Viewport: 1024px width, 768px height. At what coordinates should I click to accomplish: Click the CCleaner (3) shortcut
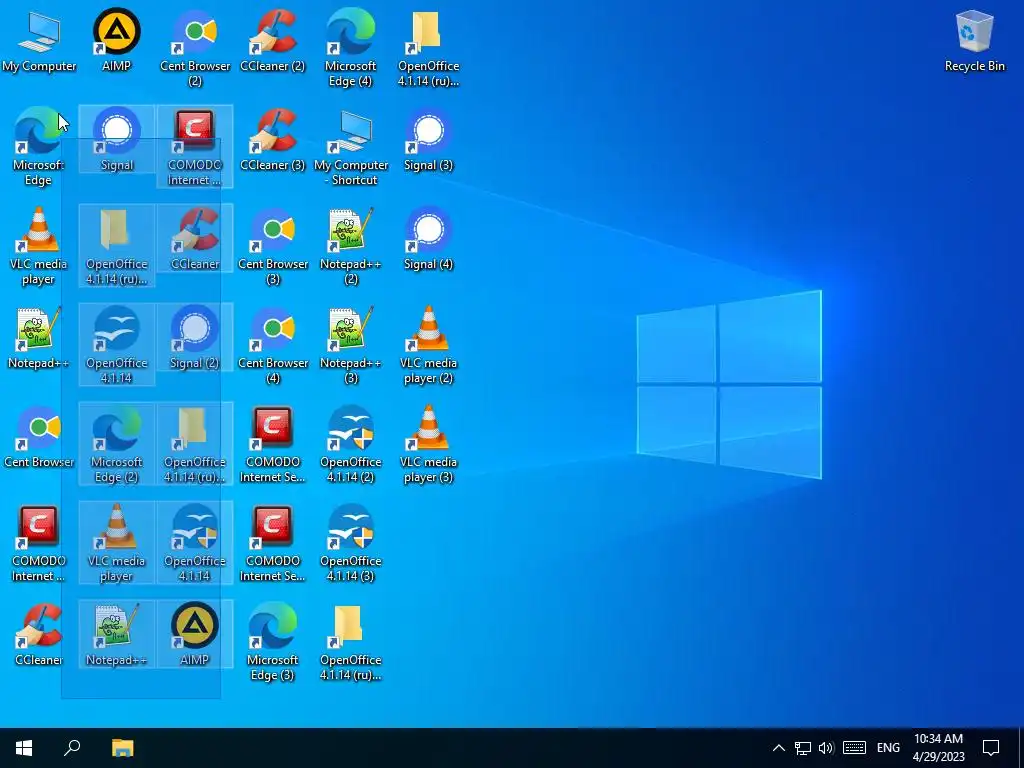272,140
